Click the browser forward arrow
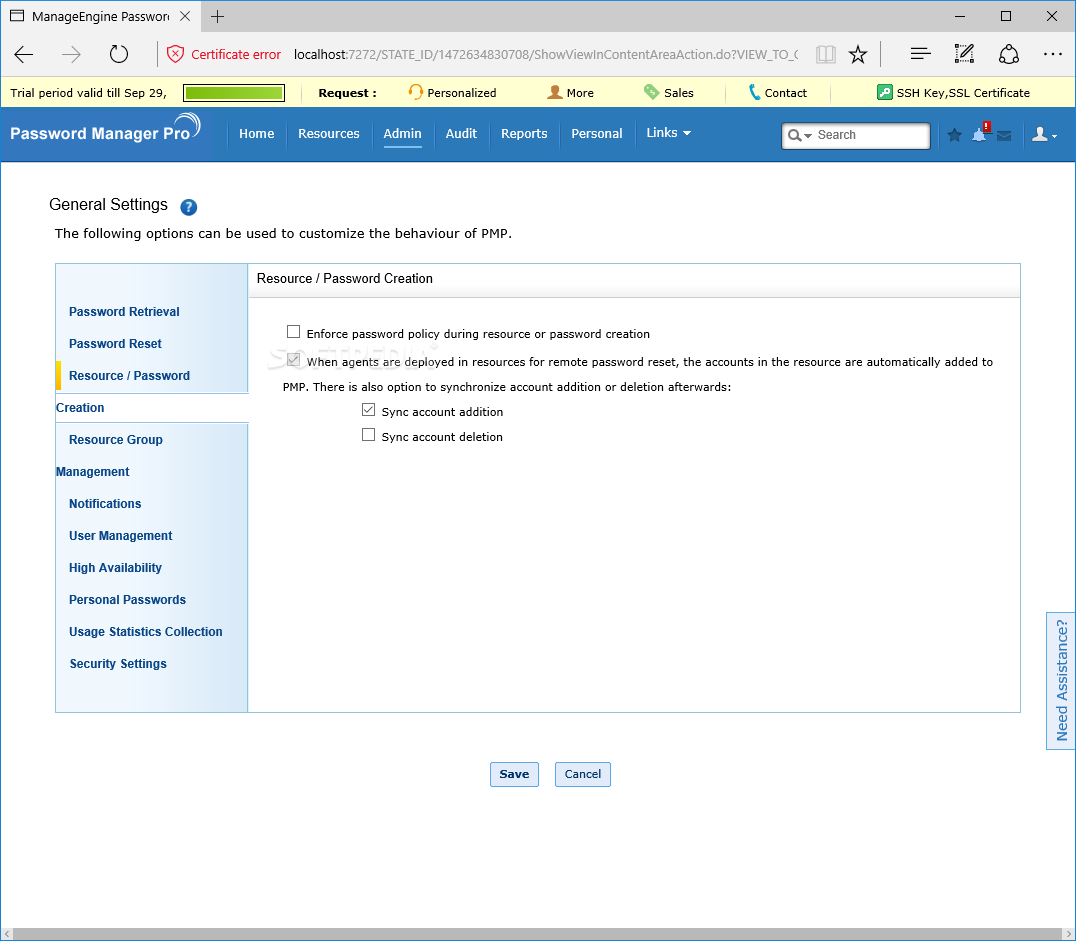This screenshot has width=1076, height=941. click(71, 54)
